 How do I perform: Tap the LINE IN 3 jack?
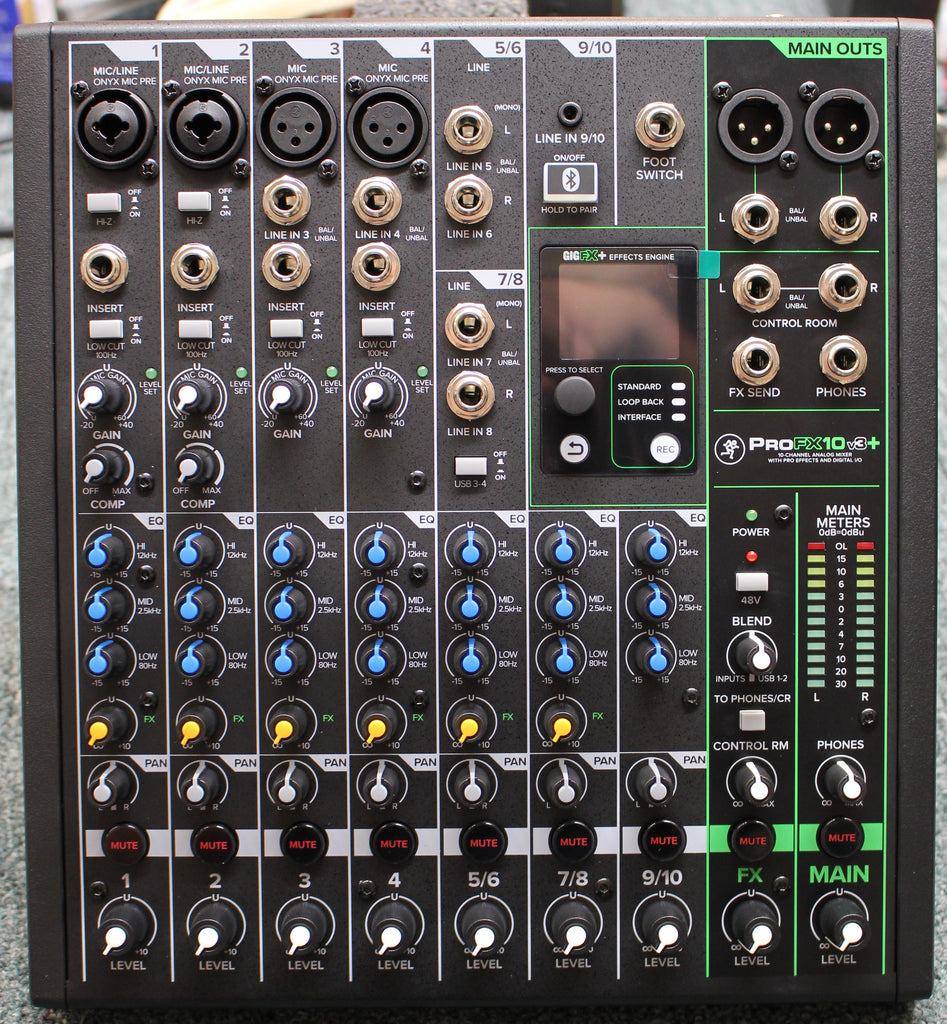tap(286, 199)
